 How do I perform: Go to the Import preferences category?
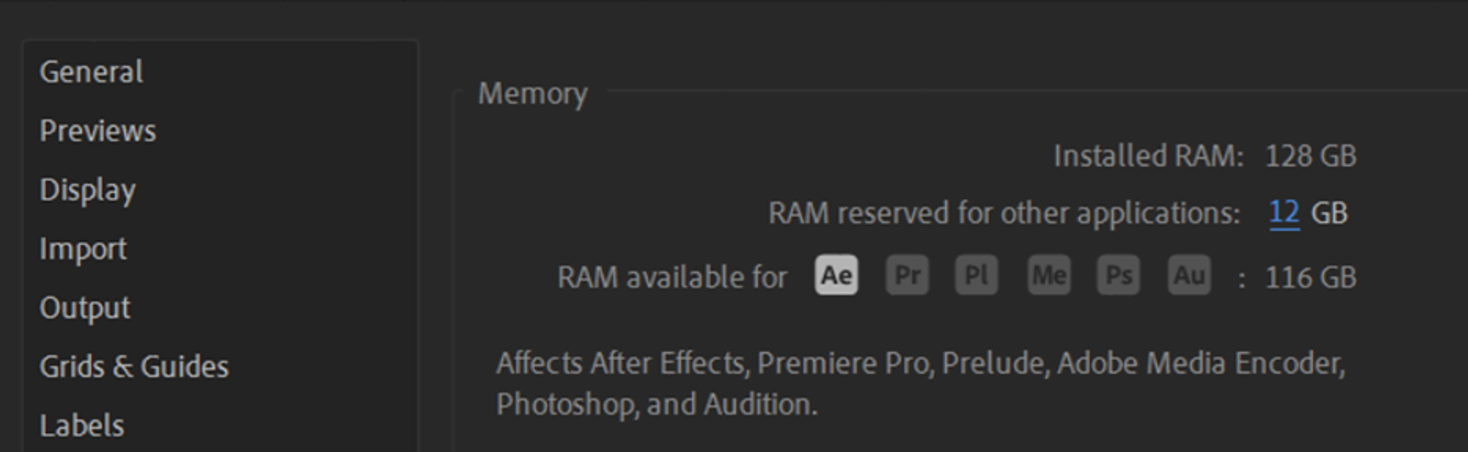pos(83,249)
